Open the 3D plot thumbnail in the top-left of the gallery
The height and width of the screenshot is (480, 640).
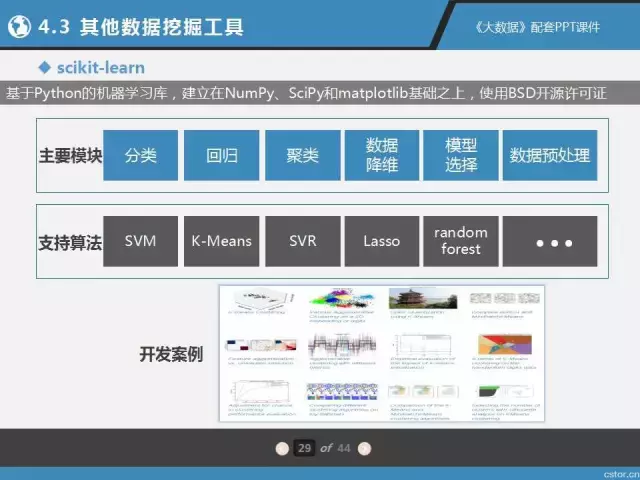click(261, 299)
